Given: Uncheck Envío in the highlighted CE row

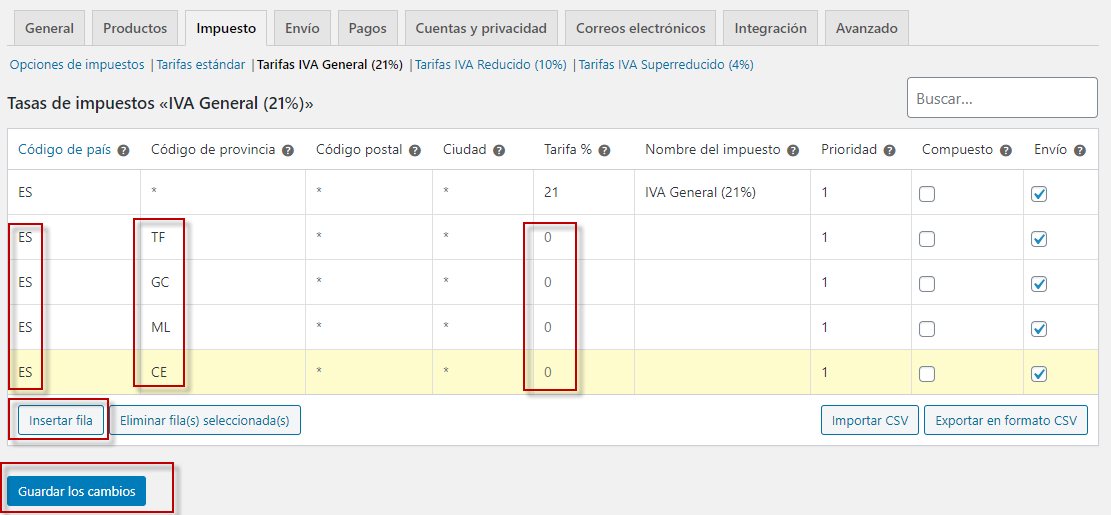Looking at the screenshot, I should click(1039, 373).
